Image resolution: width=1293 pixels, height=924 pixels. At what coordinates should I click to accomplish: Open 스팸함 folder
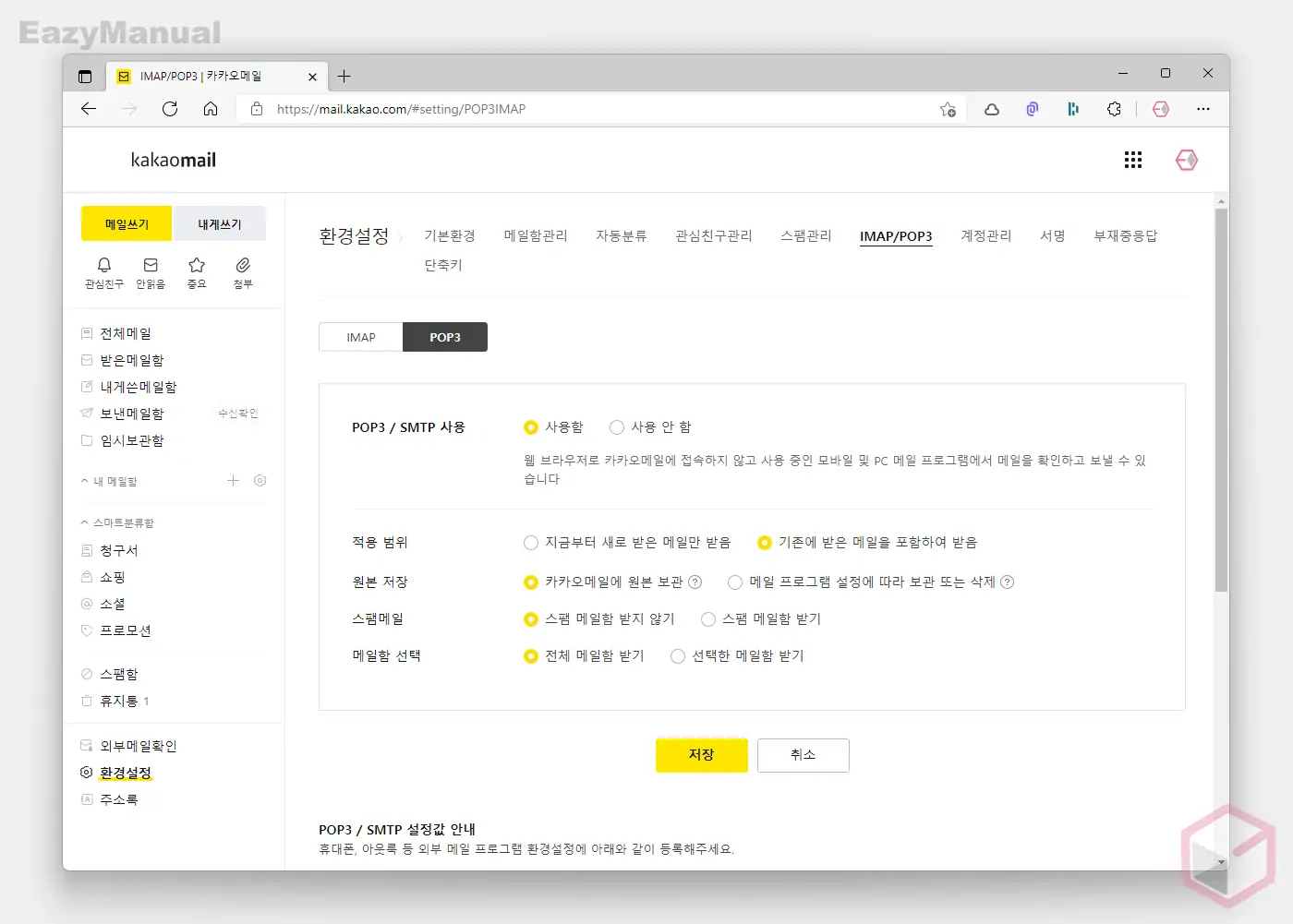pyautogui.click(x=119, y=675)
